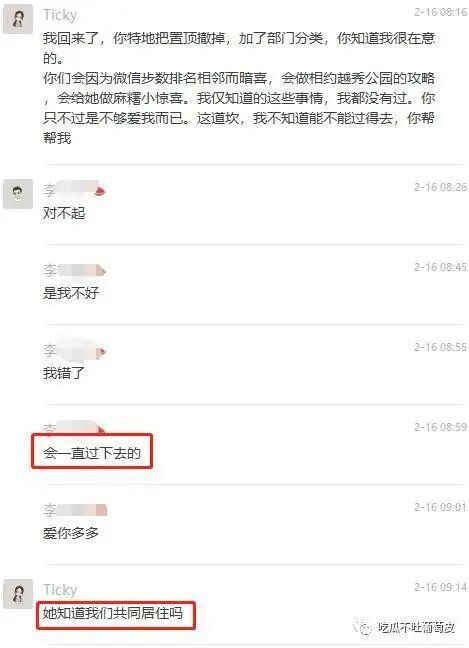The image size is (469, 648).
Task: Click the sender name above 爱你多多
Action: pyautogui.click(x=75, y=510)
